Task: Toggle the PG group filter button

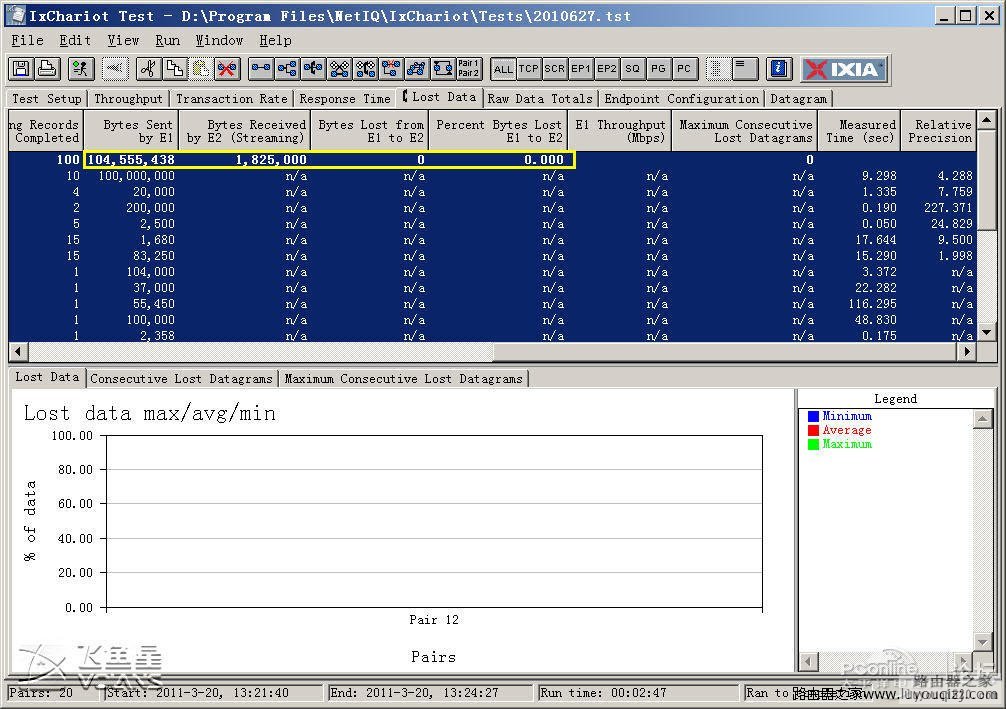Action: coord(658,69)
